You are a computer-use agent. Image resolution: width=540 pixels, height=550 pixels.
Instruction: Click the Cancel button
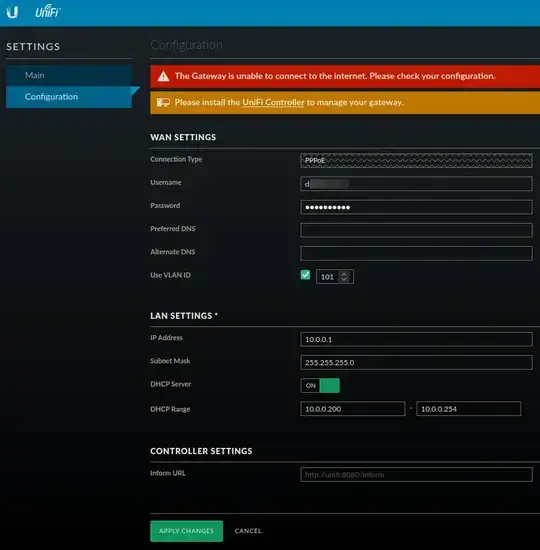248,531
